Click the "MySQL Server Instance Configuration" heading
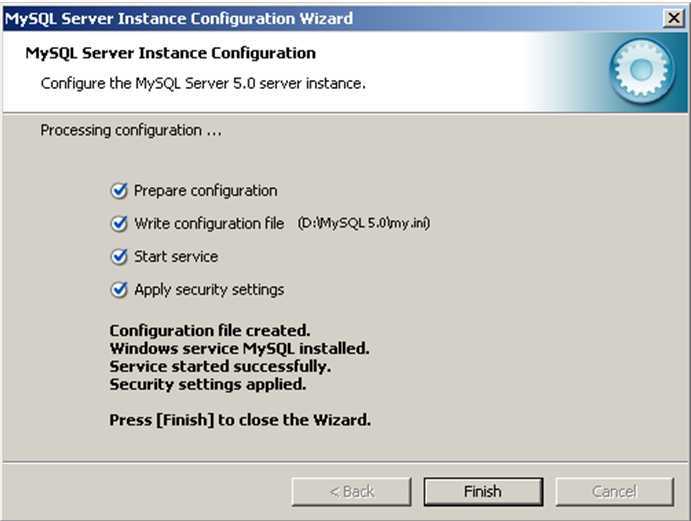 [x=170, y=53]
